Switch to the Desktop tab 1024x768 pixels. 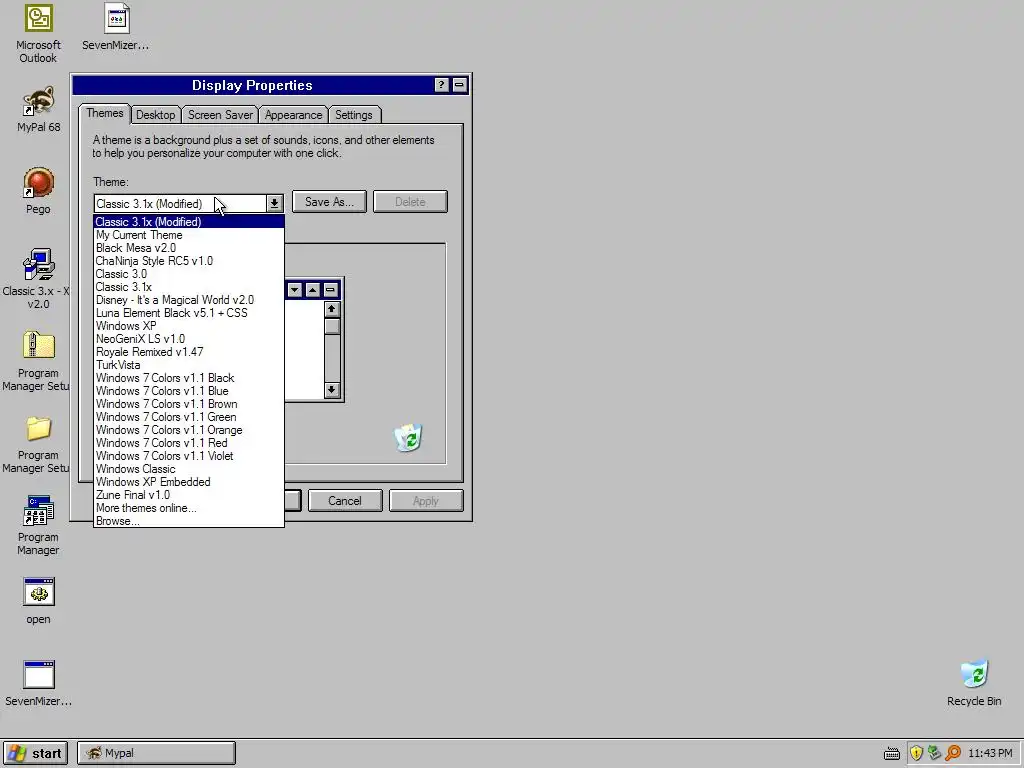point(155,115)
